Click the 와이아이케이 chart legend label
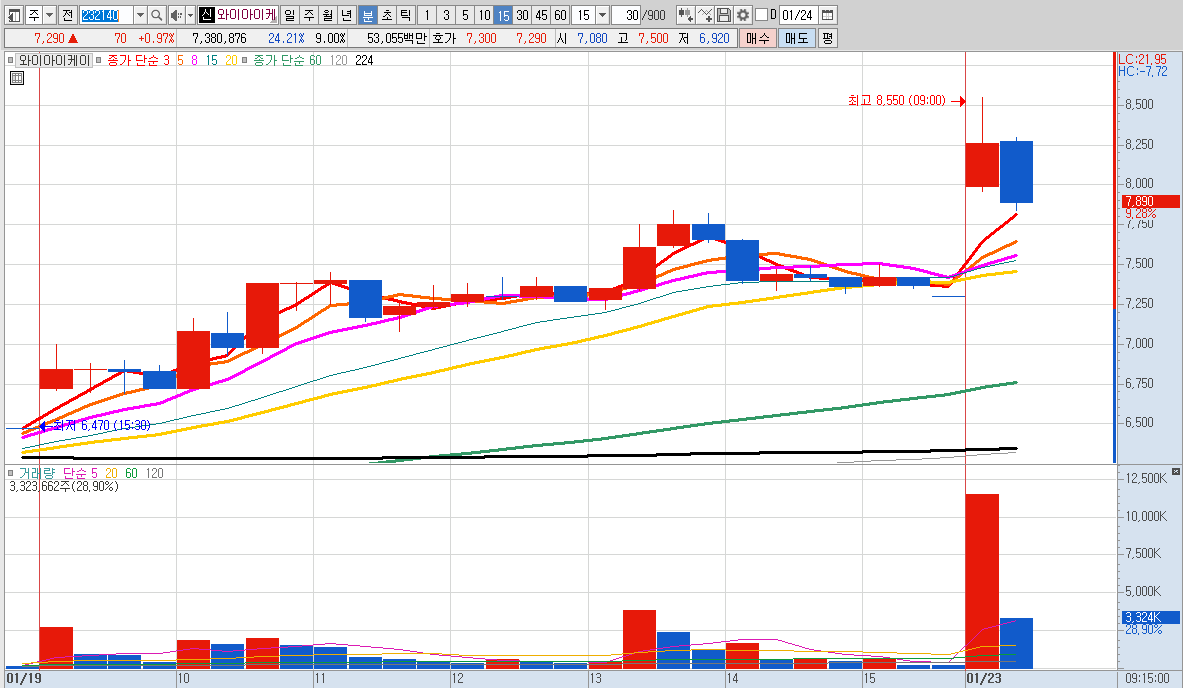The width and height of the screenshot is (1183, 688). tap(54, 60)
